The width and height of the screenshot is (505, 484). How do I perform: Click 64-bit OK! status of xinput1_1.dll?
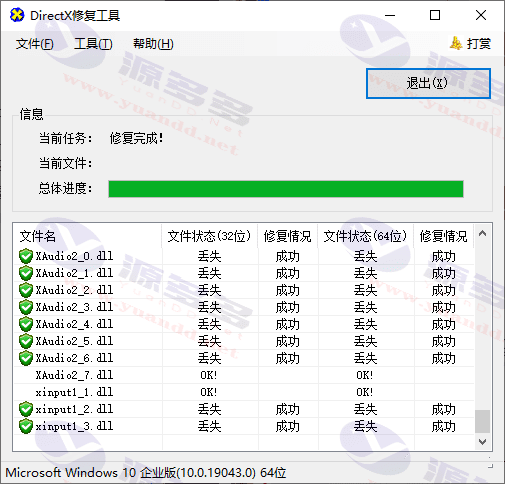(365, 392)
